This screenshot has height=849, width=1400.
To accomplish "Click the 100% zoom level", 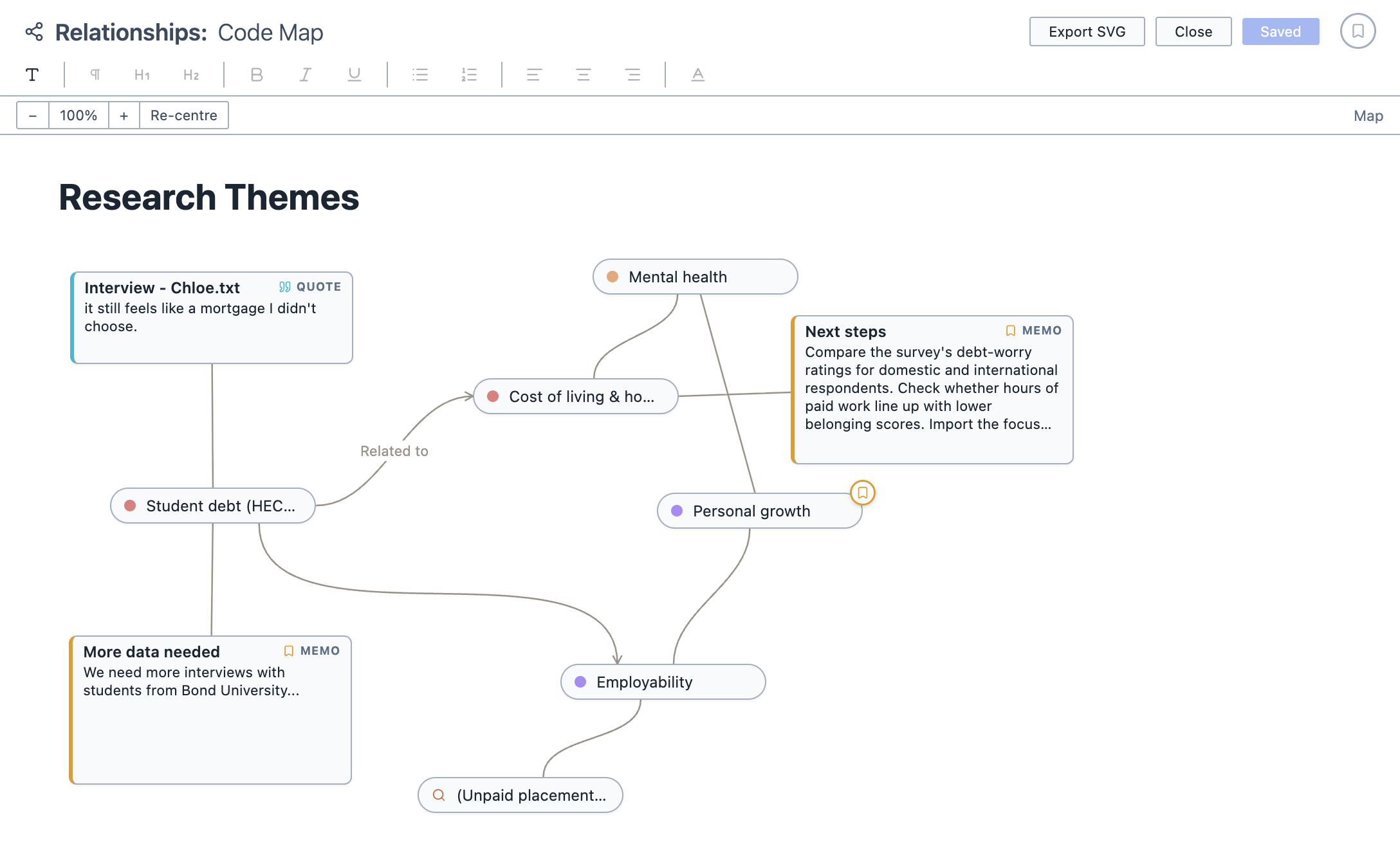I will click(x=78, y=115).
